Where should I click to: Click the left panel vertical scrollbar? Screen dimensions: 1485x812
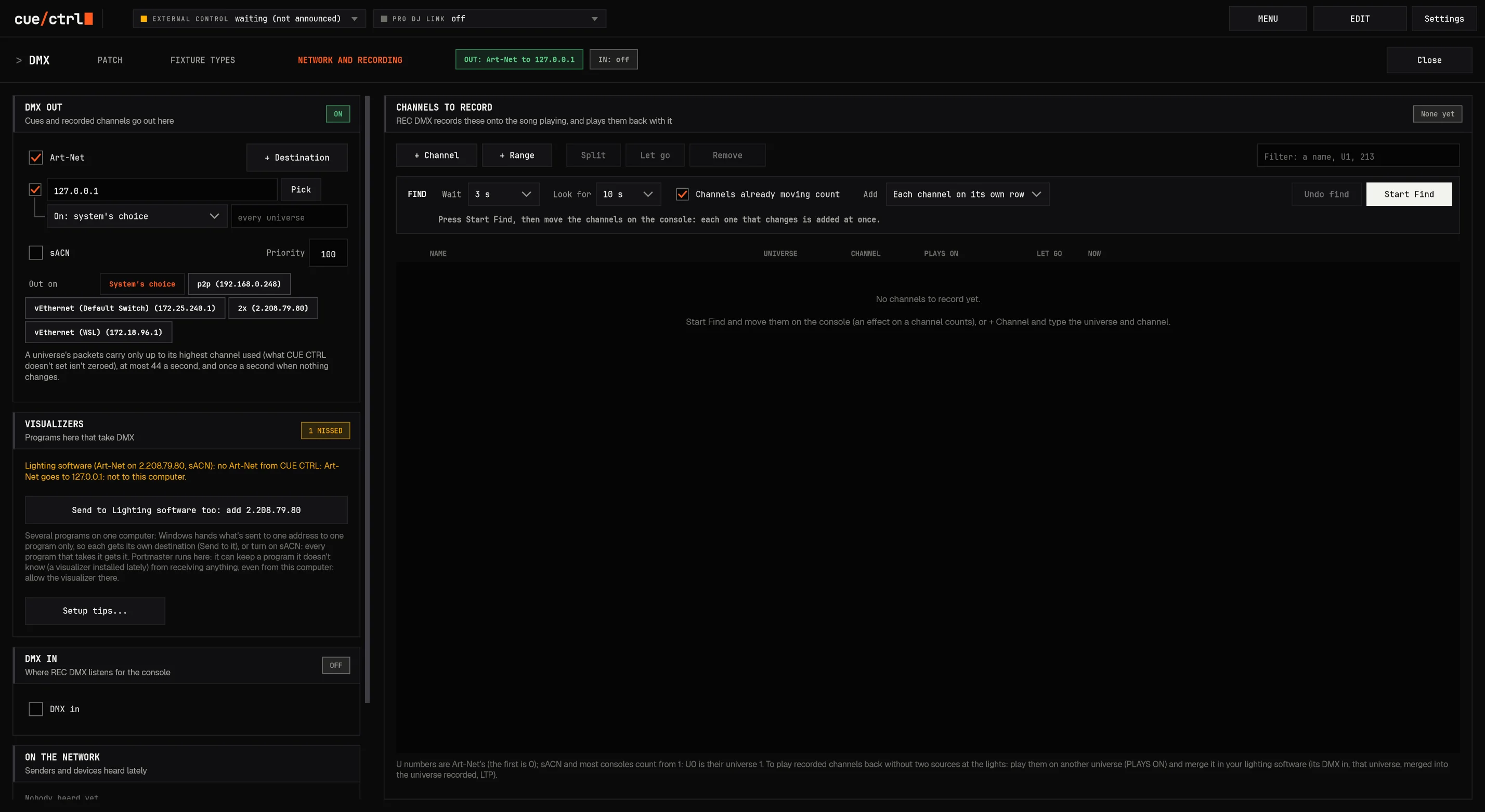point(367,399)
